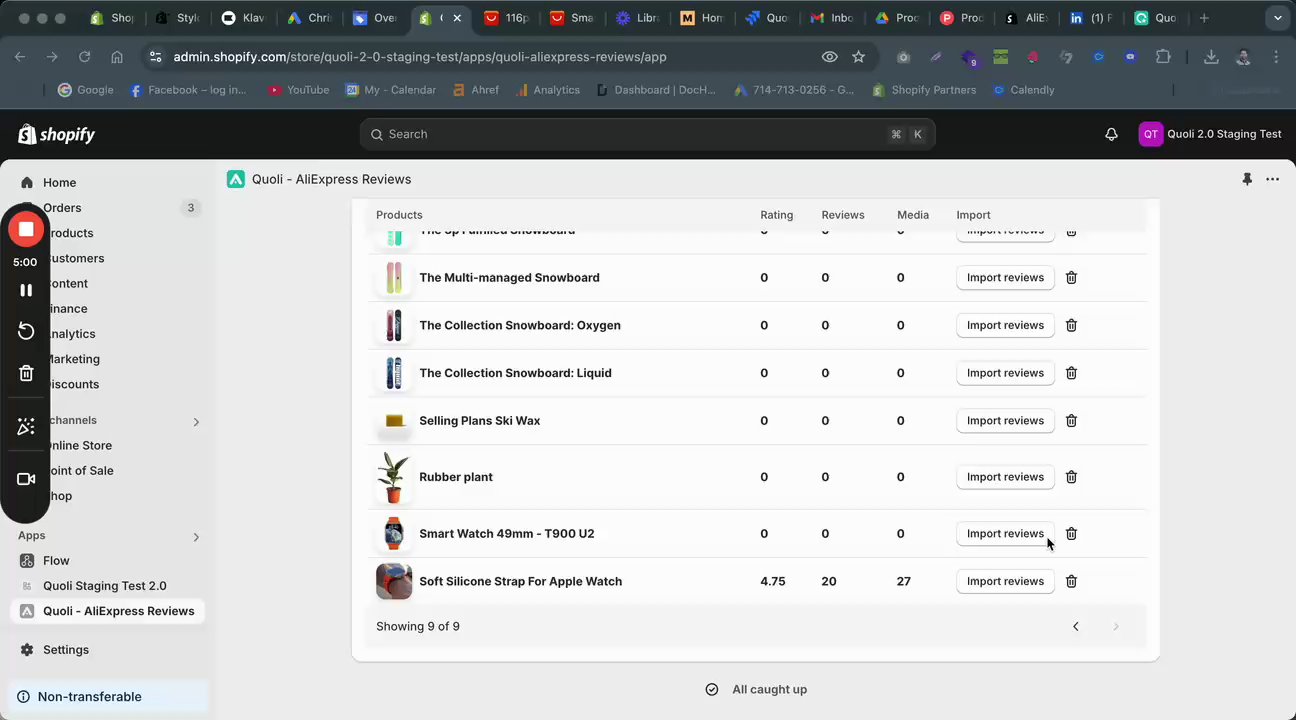This screenshot has width=1296, height=720.
Task: Open the browser downloads icon
Action: click(1211, 57)
